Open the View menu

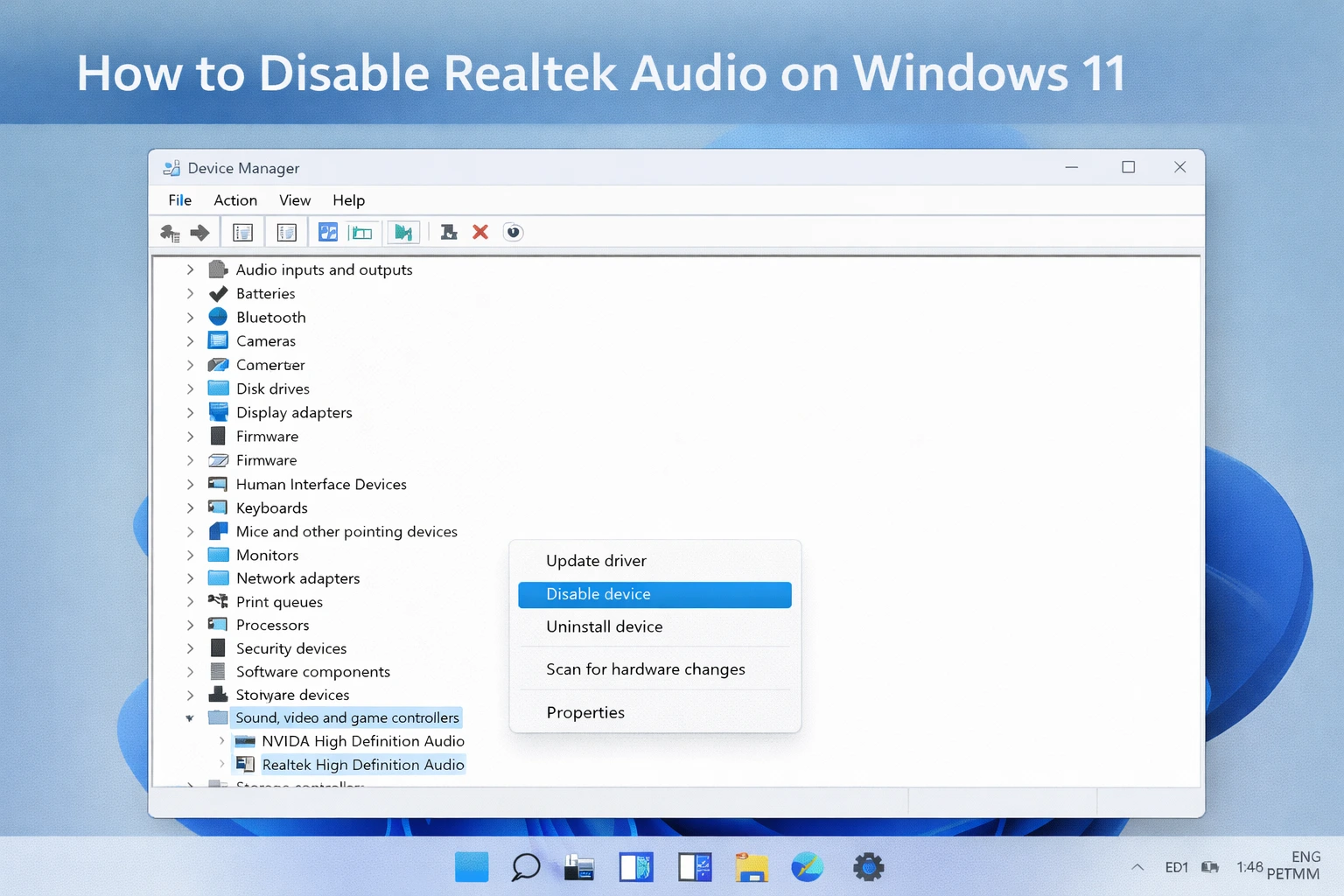click(294, 199)
